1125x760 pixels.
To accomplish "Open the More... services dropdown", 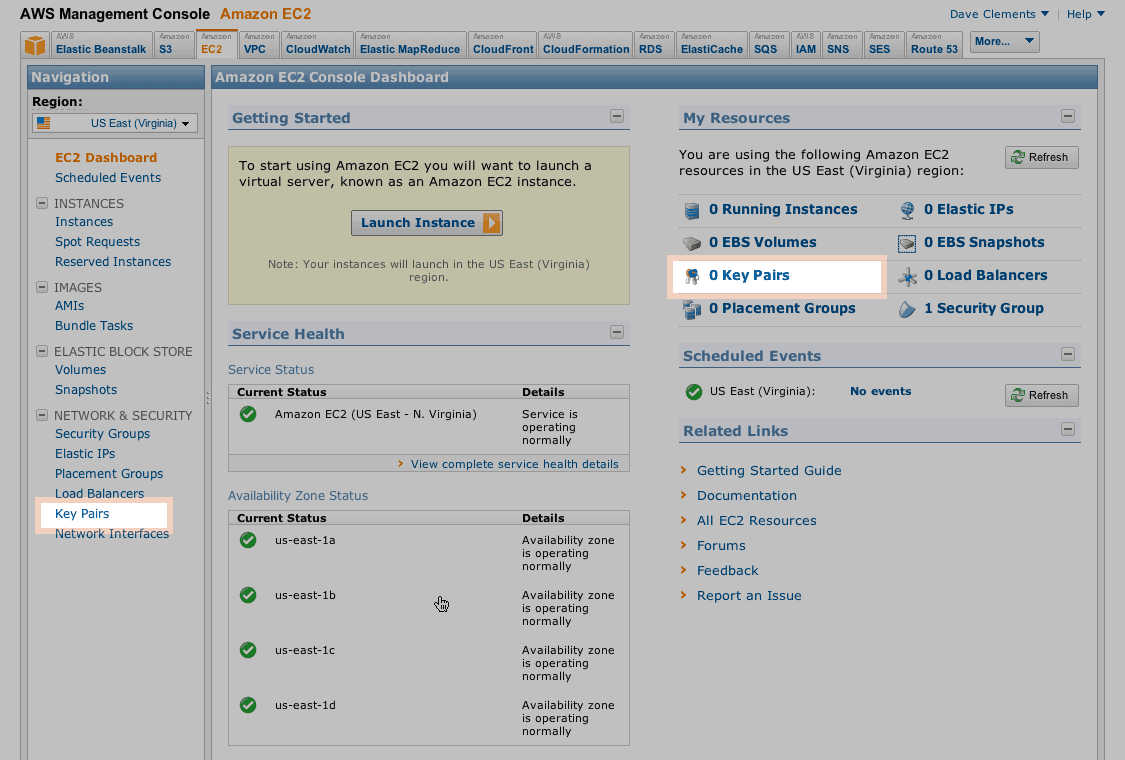I will [1003, 41].
